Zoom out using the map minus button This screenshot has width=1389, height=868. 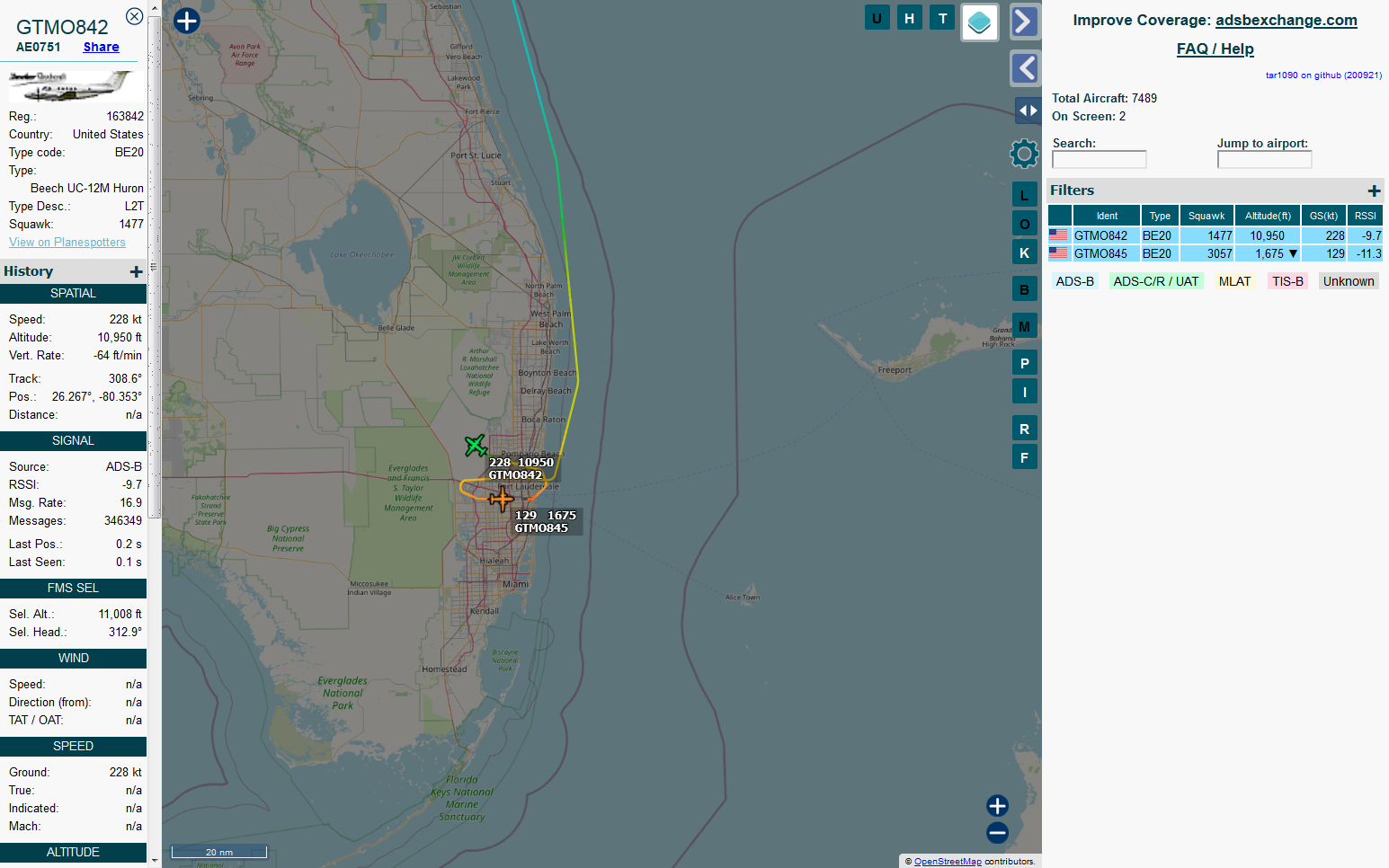point(997,832)
